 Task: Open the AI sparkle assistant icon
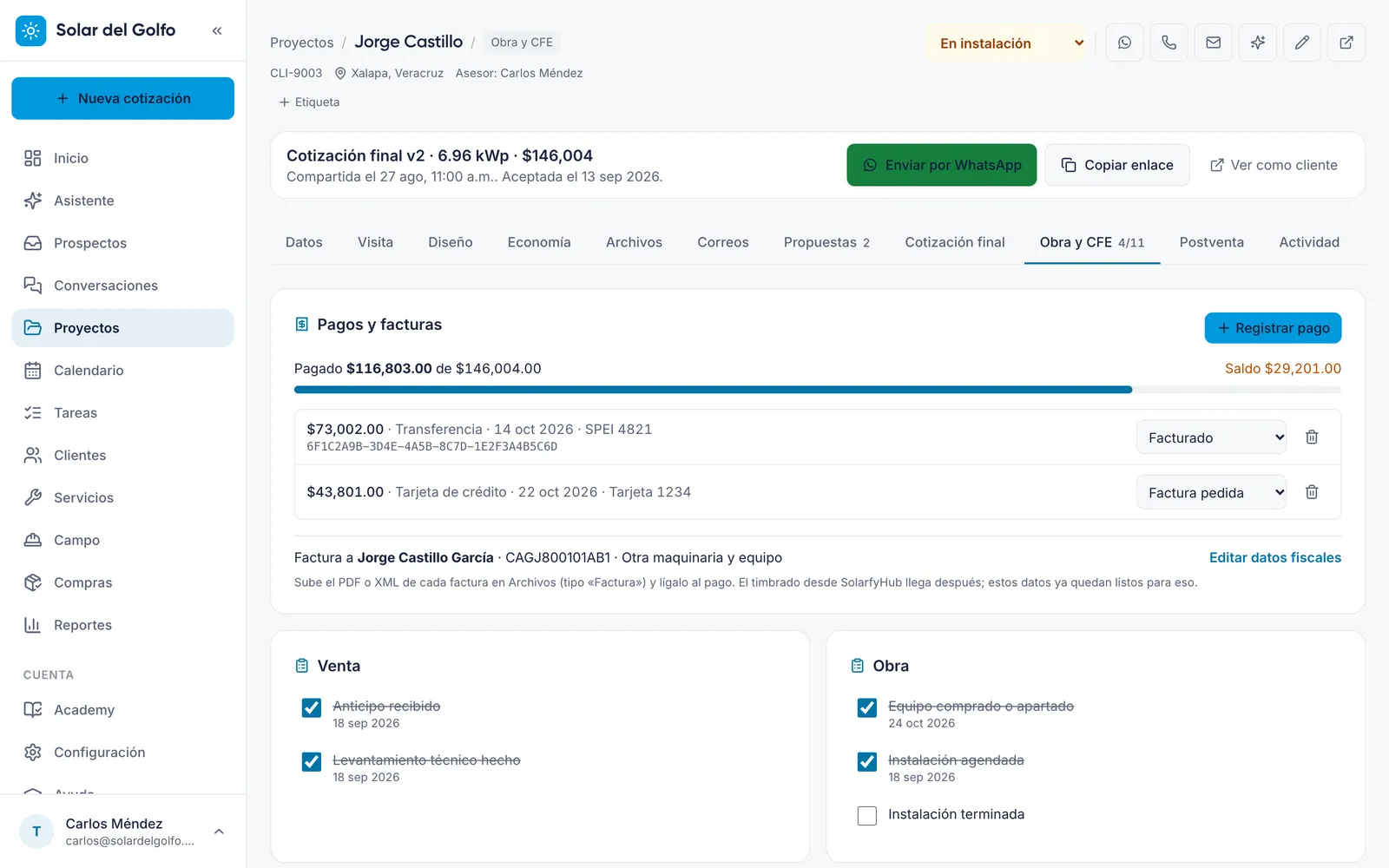[x=1257, y=43]
